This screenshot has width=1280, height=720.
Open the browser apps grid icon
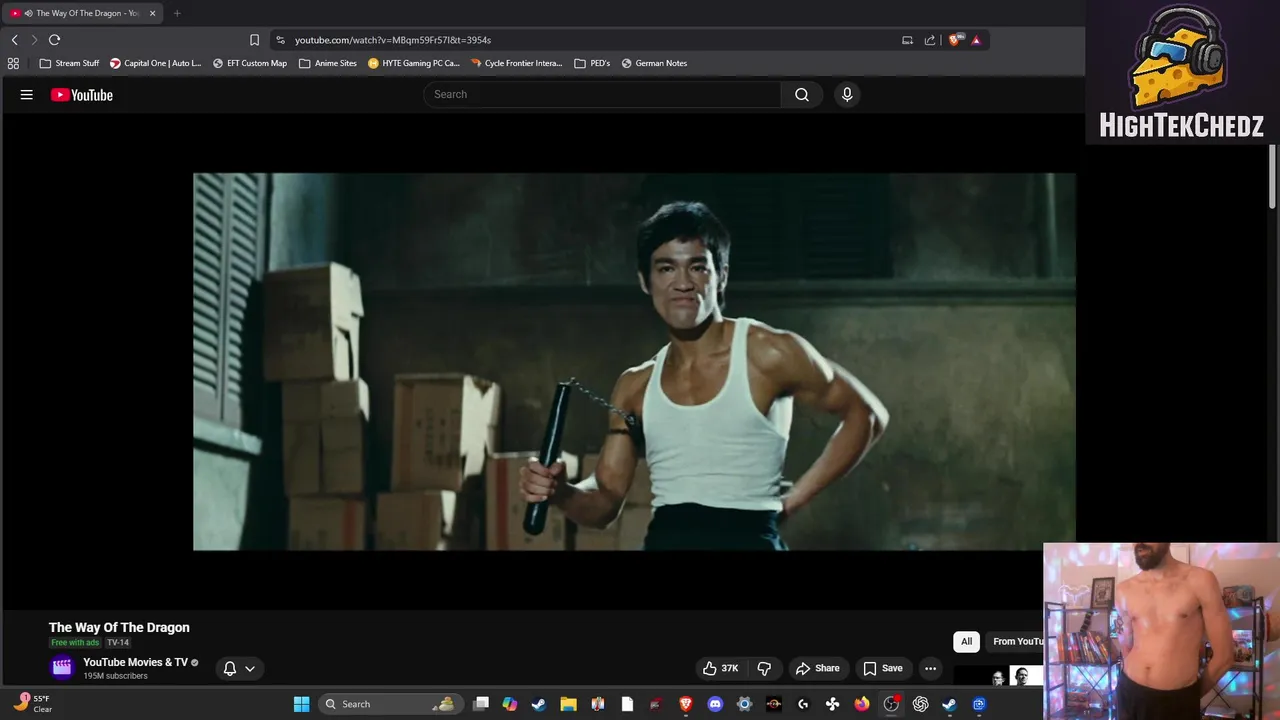(x=13, y=63)
